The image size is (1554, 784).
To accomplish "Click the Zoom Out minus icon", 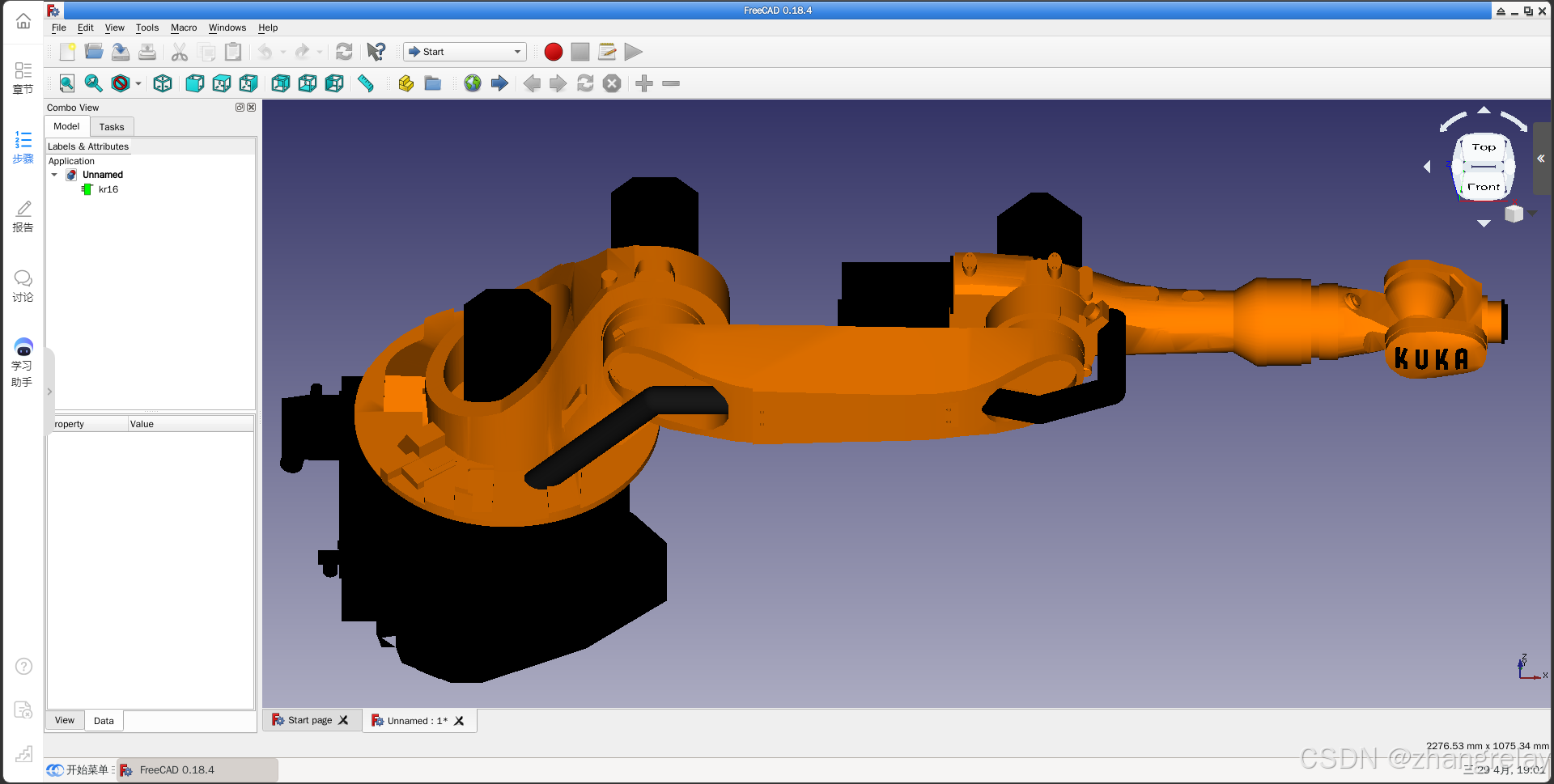I will click(671, 83).
